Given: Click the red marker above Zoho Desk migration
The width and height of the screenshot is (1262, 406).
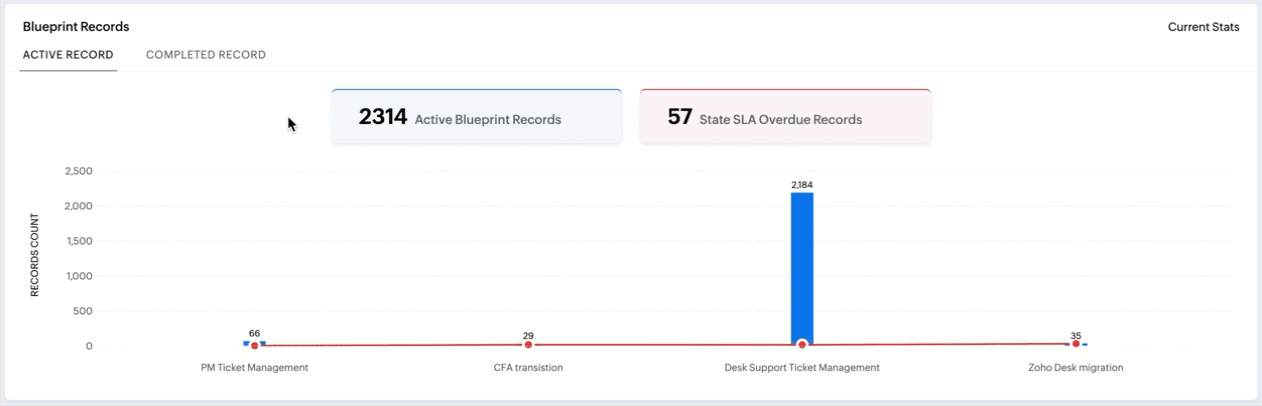Looking at the screenshot, I should (1076, 344).
